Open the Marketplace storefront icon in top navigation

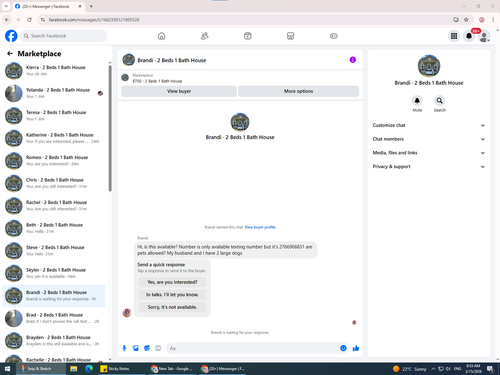[x=290, y=36]
